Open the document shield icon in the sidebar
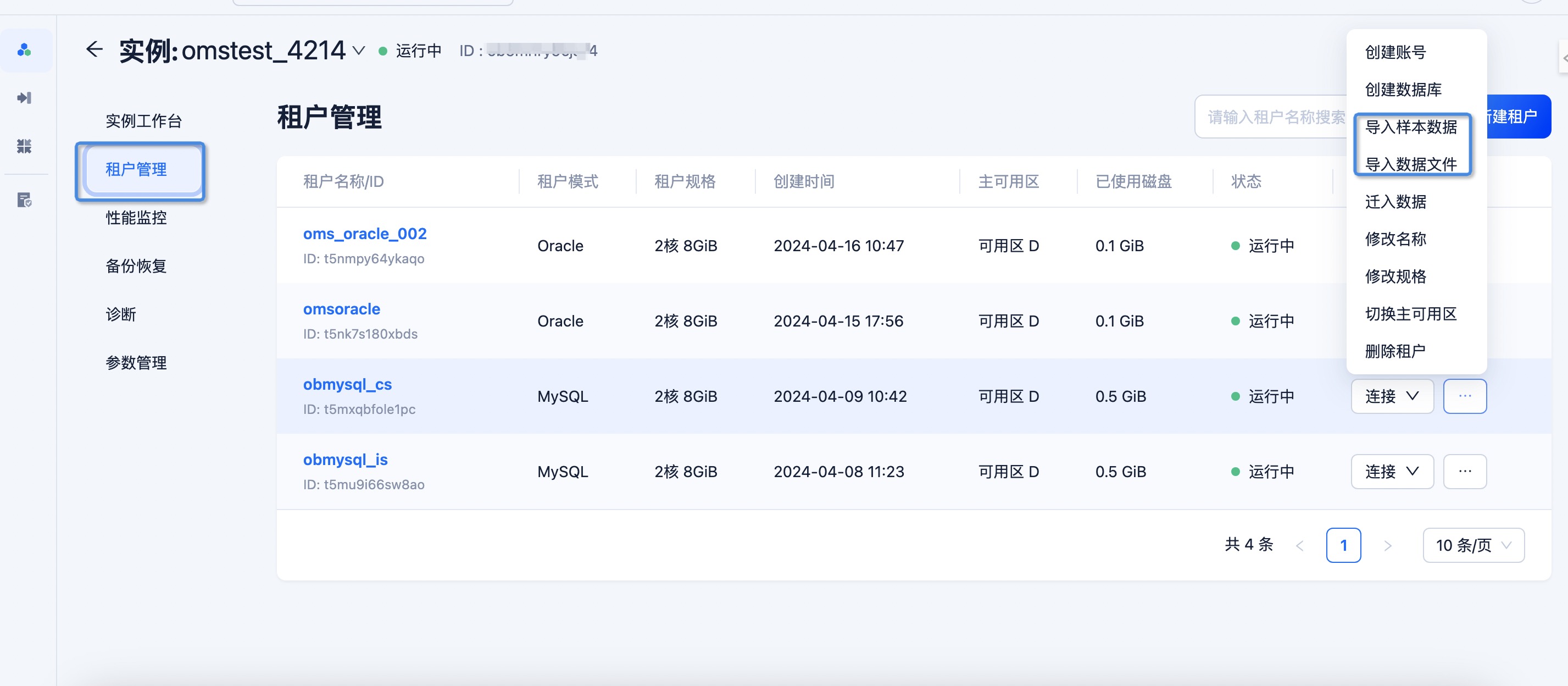The image size is (1568, 686). click(x=24, y=200)
